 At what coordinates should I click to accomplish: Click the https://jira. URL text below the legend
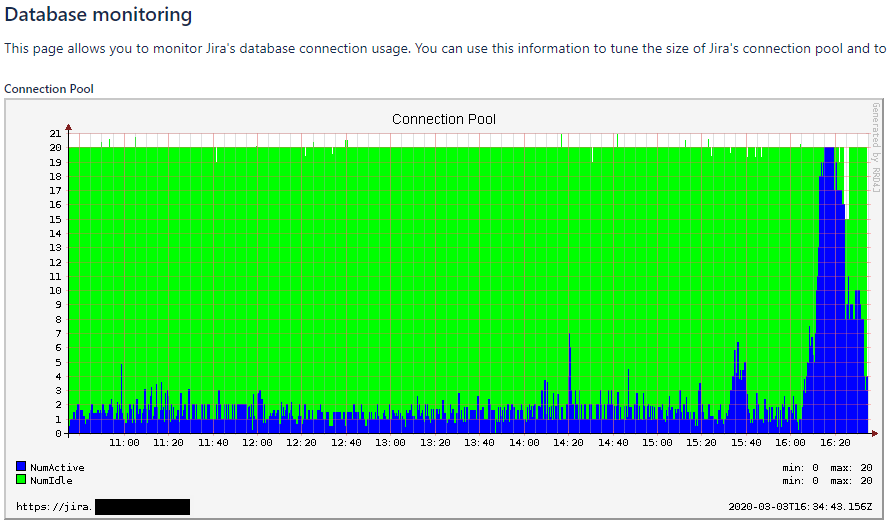tap(54, 506)
